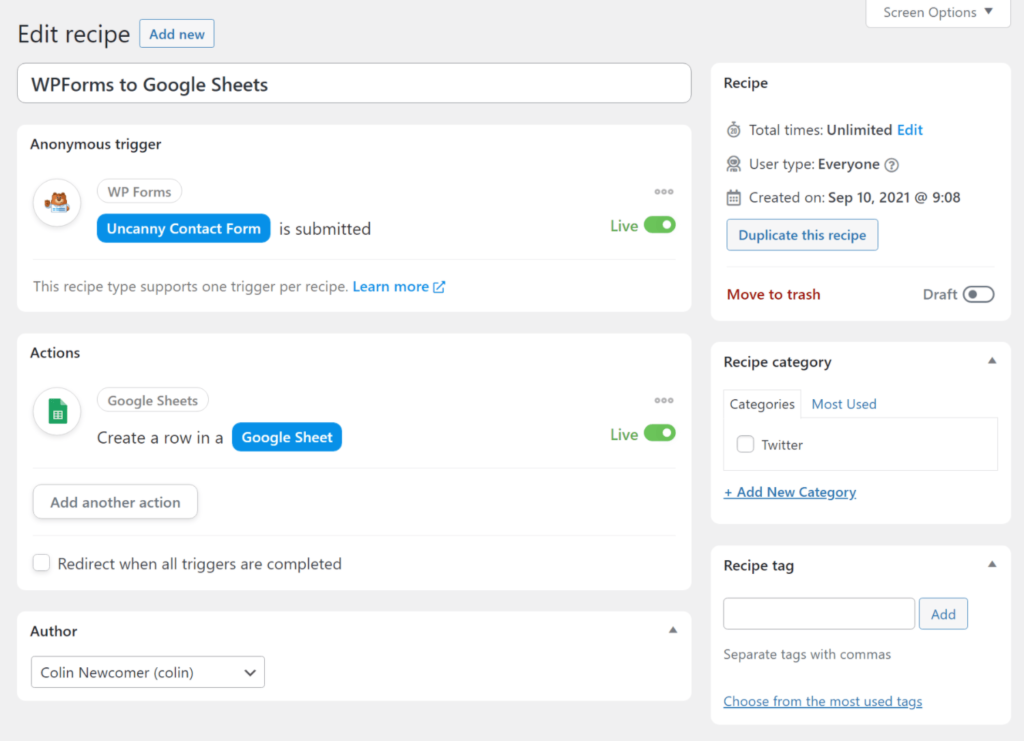
Task: Click the calendar icon beside Created on
Action: (733, 198)
